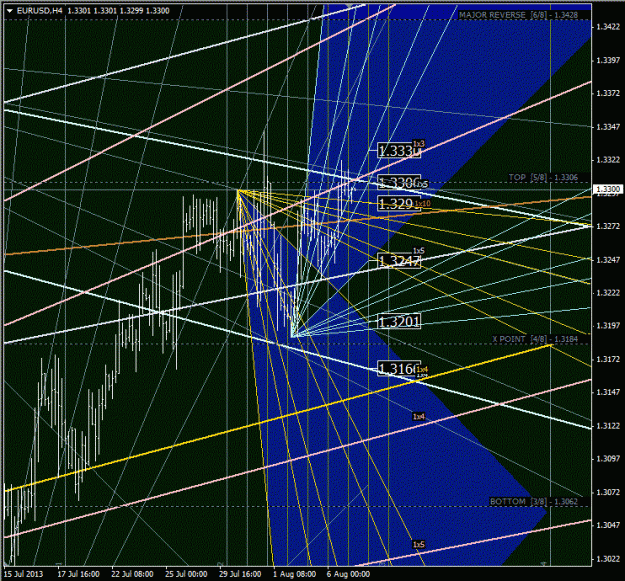Screen dimensions: 625x581
Task: Click the boxed price label 1.3330 on chart
Action: point(399,151)
